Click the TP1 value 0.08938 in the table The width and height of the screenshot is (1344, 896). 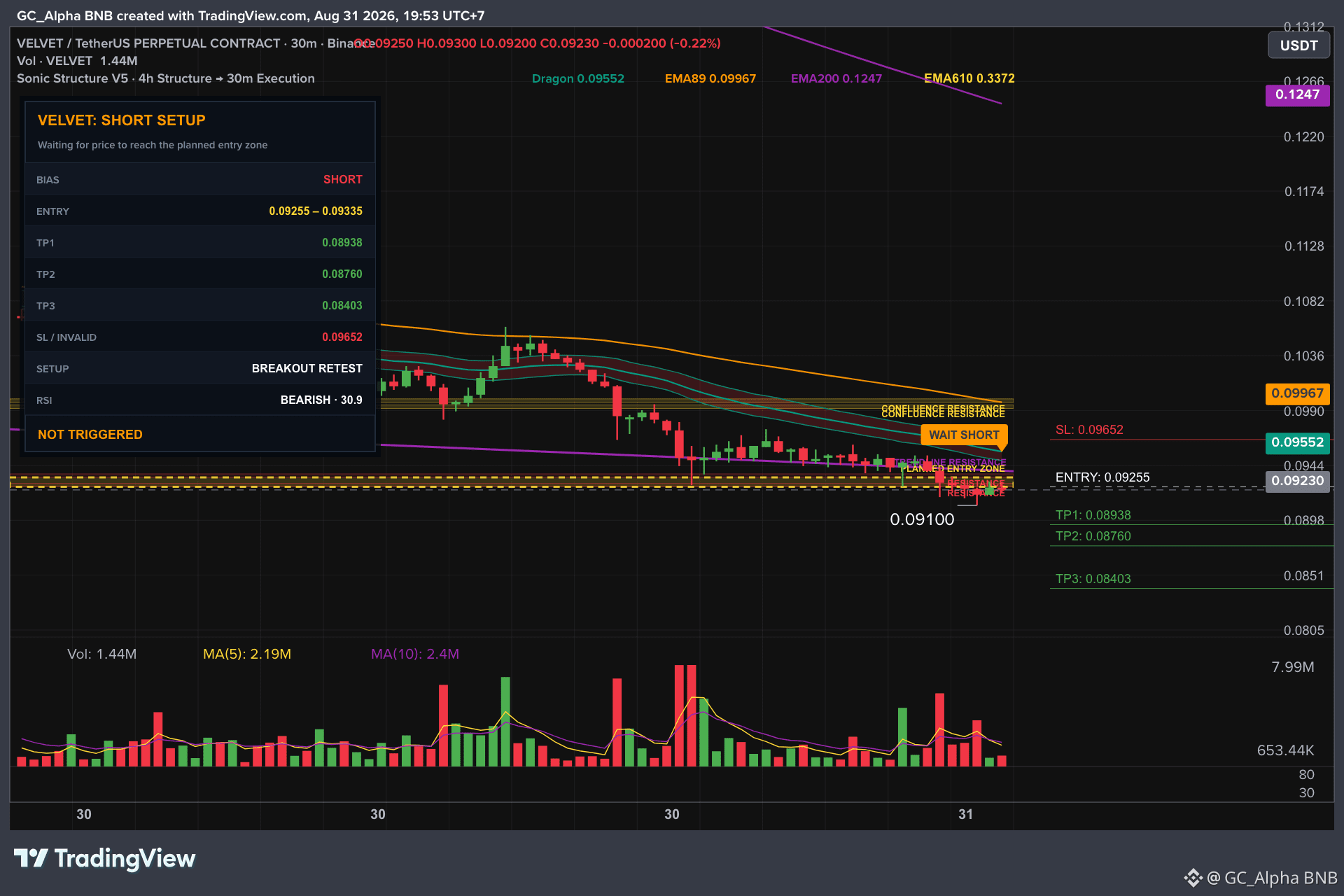pos(342,243)
